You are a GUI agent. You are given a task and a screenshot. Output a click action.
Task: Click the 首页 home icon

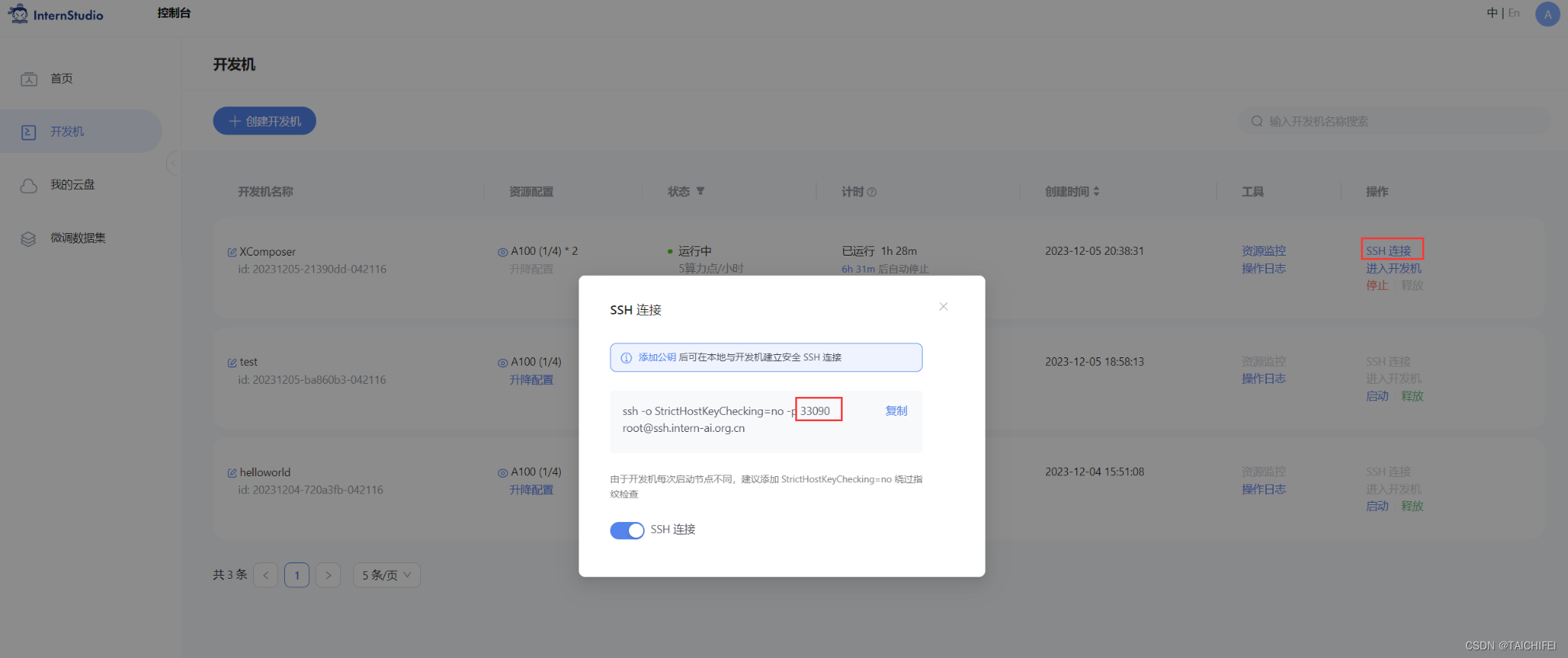pyautogui.click(x=29, y=78)
